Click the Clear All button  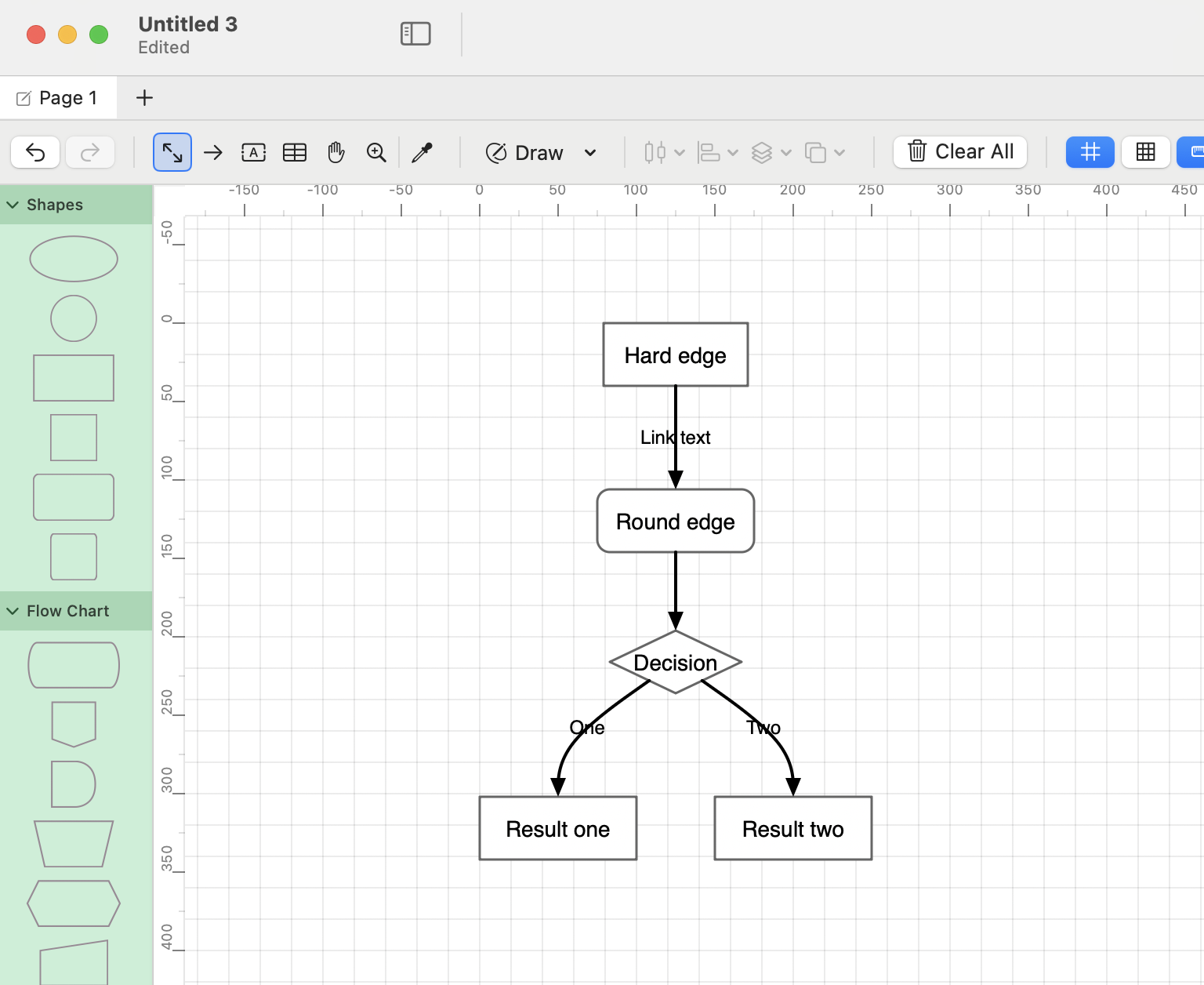click(x=960, y=152)
